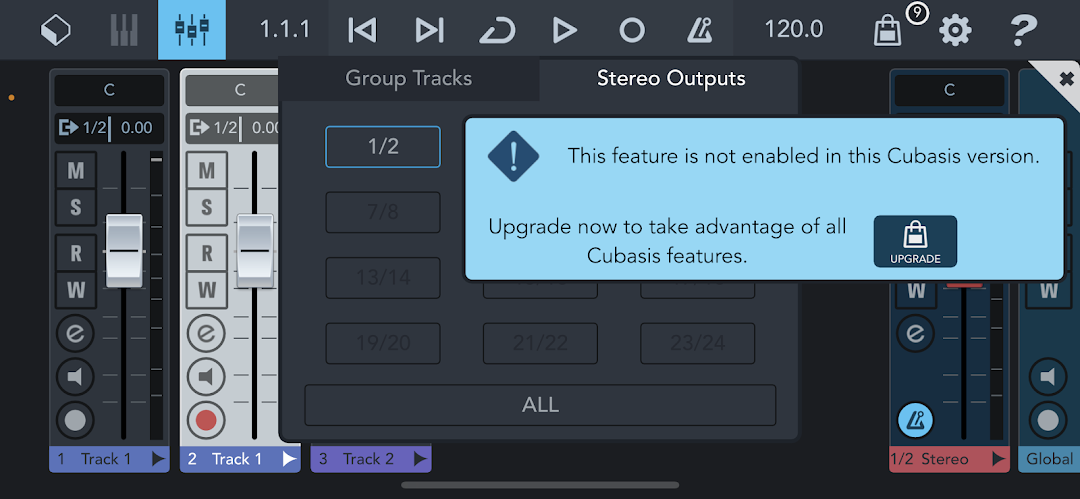Open the help question mark icon

click(x=1023, y=30)
